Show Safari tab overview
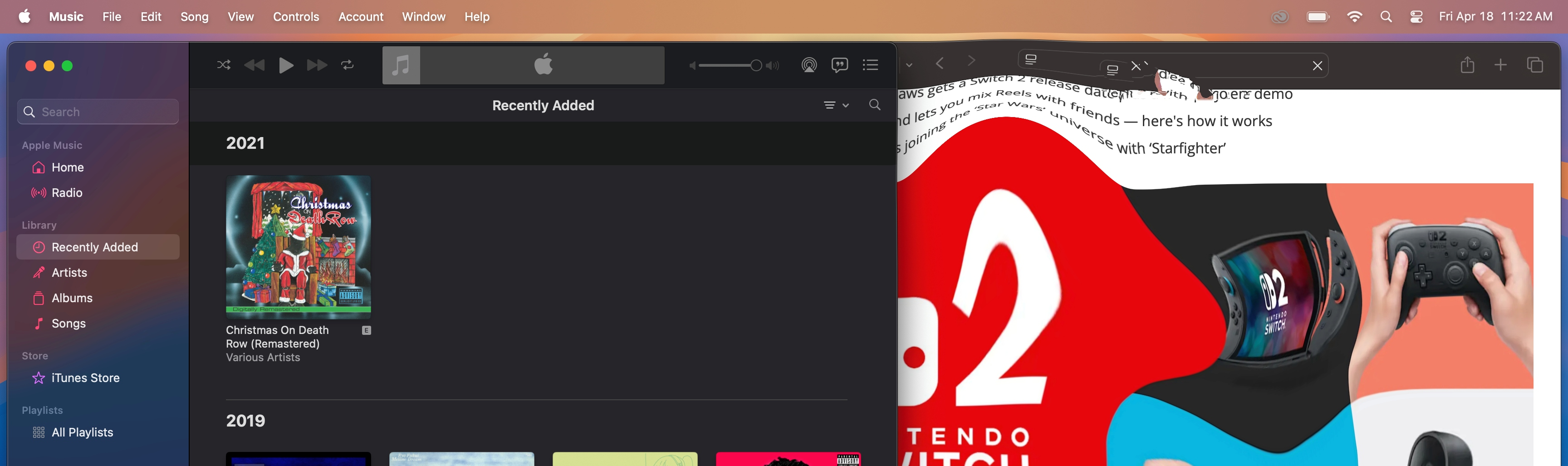 point(1535,64)
